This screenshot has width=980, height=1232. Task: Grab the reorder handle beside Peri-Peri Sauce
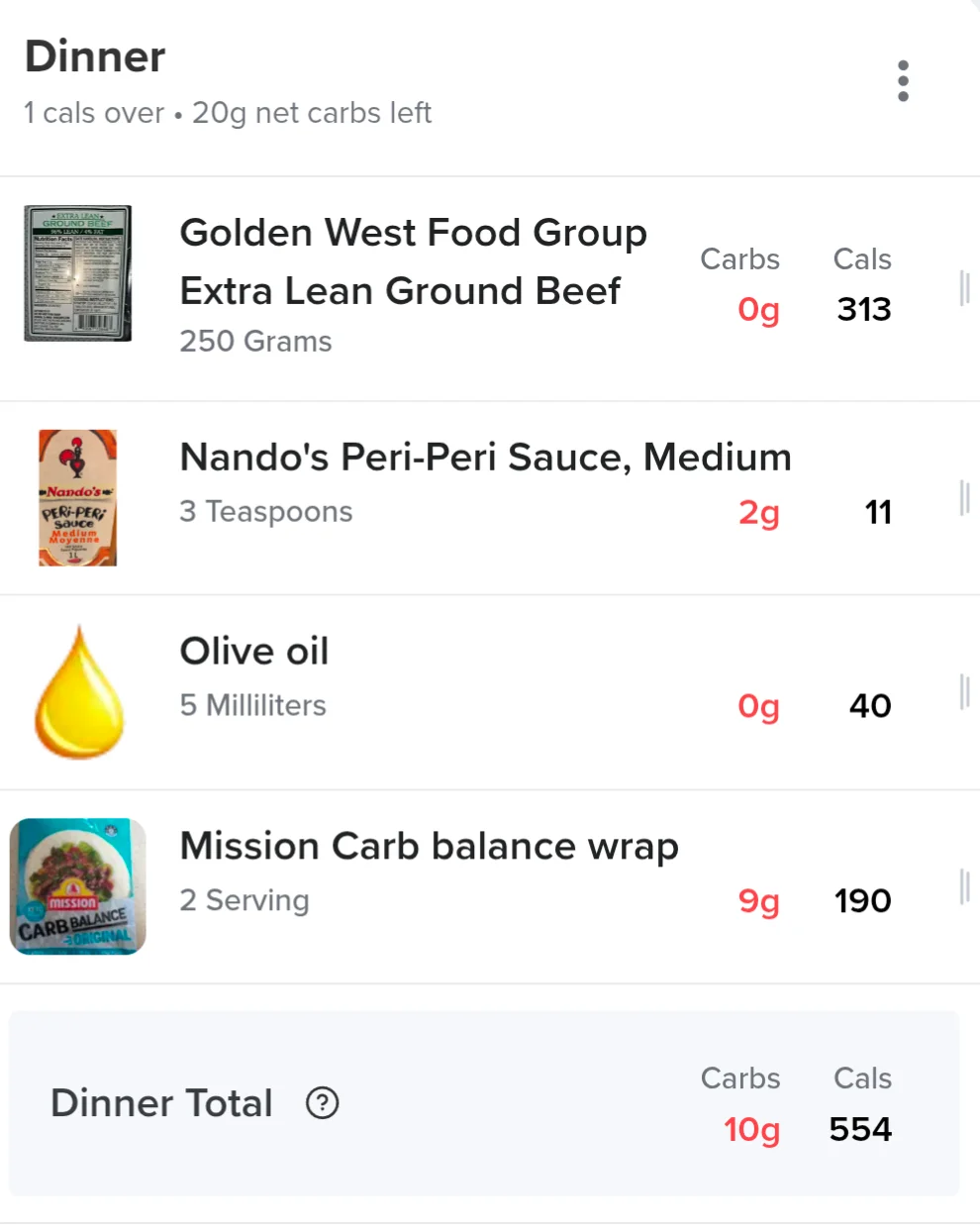pos(964,497)
